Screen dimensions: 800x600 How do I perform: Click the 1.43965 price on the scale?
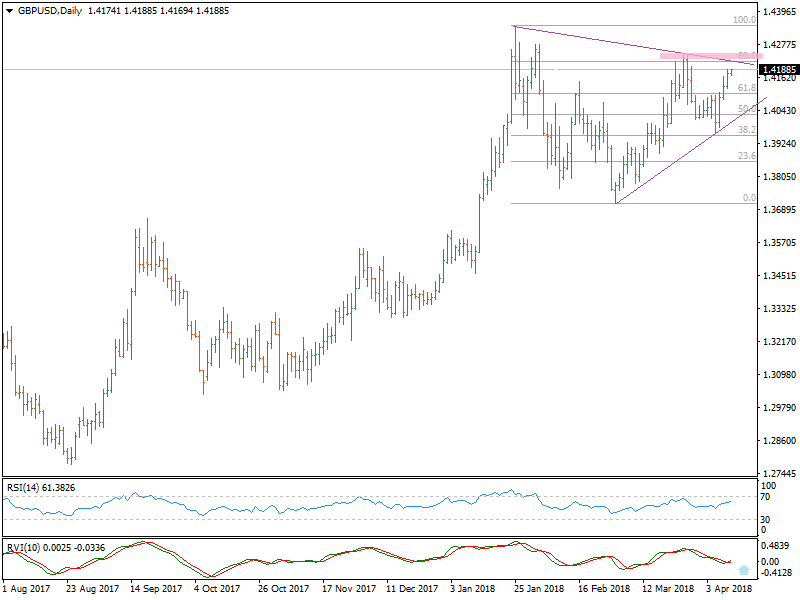[778, 12]
